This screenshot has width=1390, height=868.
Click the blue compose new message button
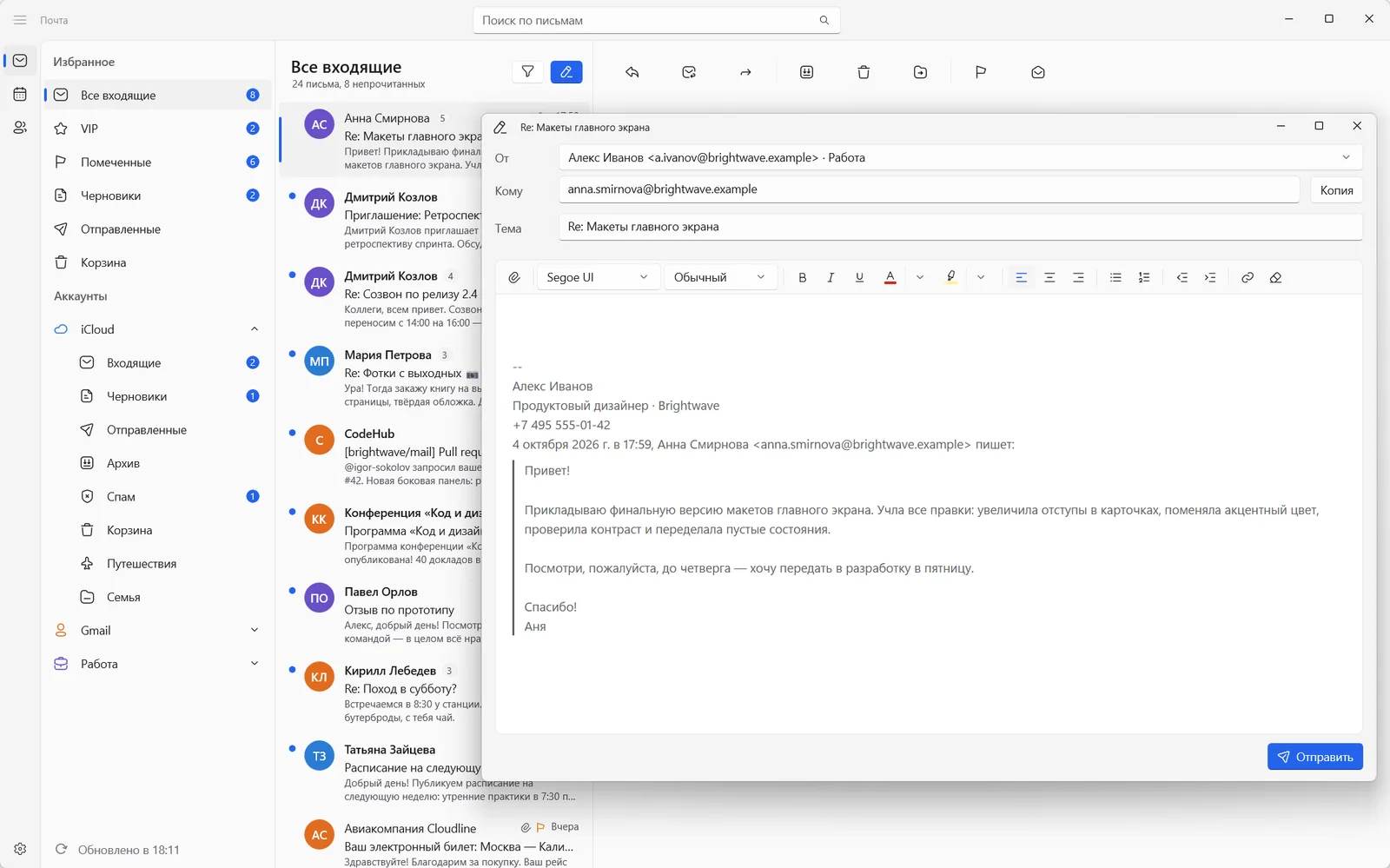point(566,72)
